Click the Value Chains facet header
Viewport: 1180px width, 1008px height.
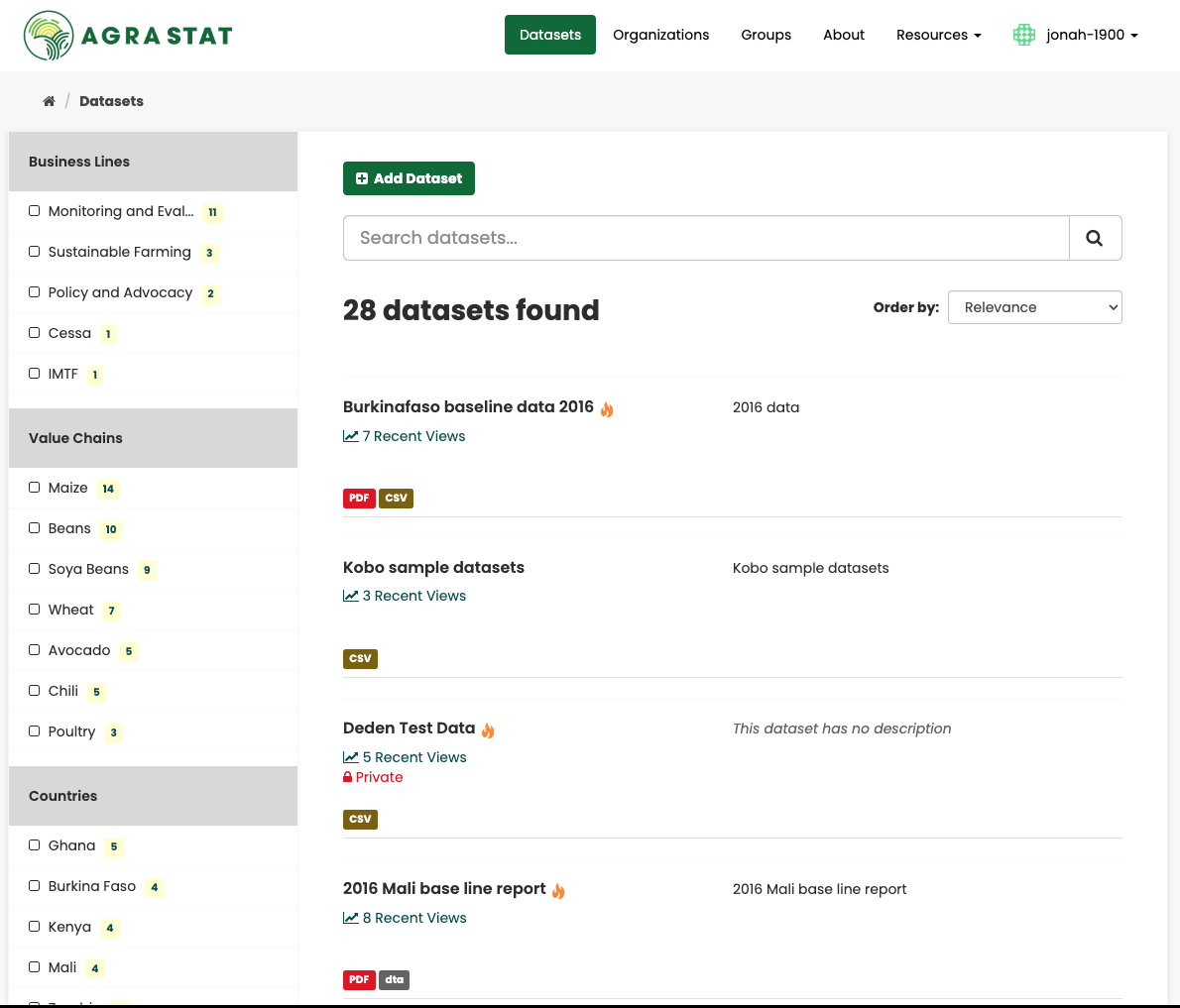[x=153, y=438]
